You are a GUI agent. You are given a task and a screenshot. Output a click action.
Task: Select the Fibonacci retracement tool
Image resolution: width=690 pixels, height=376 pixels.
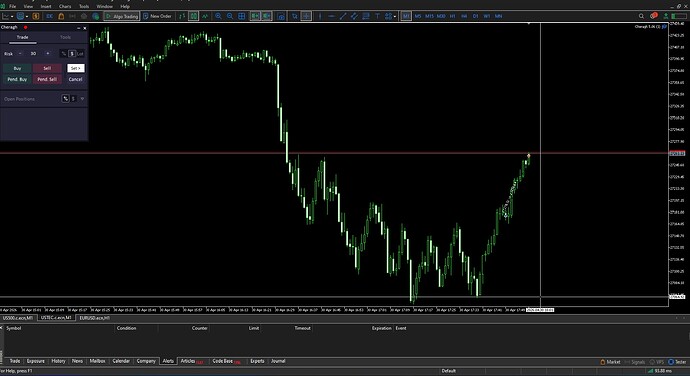tap(366, 16)
